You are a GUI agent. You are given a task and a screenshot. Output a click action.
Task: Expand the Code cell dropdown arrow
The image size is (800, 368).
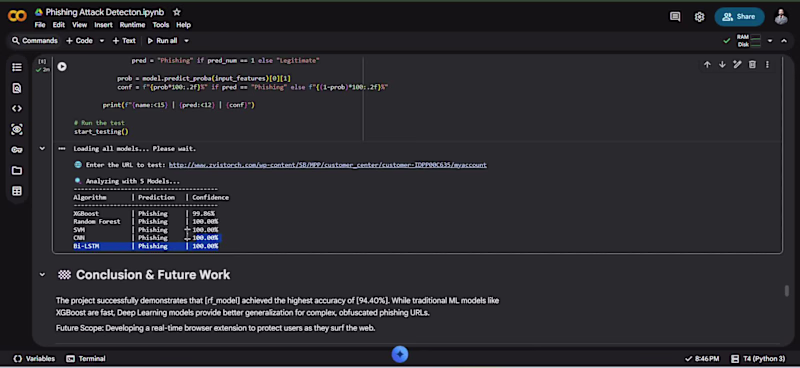[102, 41]
